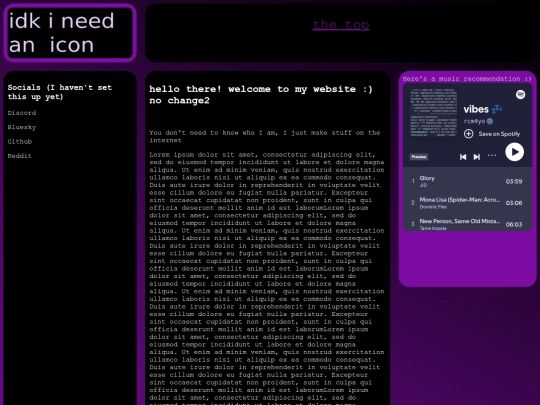Click the Reddit social entry
This screenshot has height=405, width=540.
pyautogui.click(x=20, y=156)
